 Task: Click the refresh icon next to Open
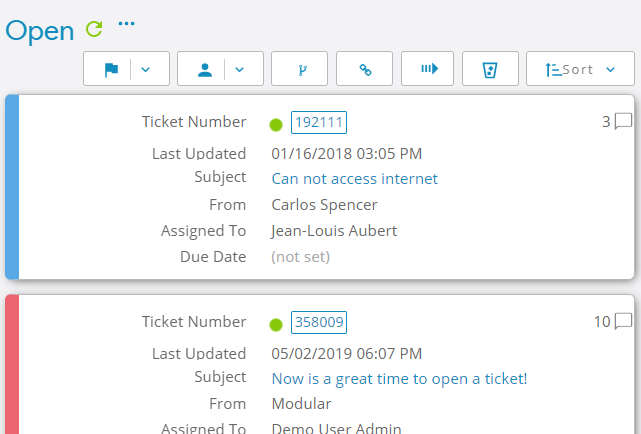click(94, 29)
